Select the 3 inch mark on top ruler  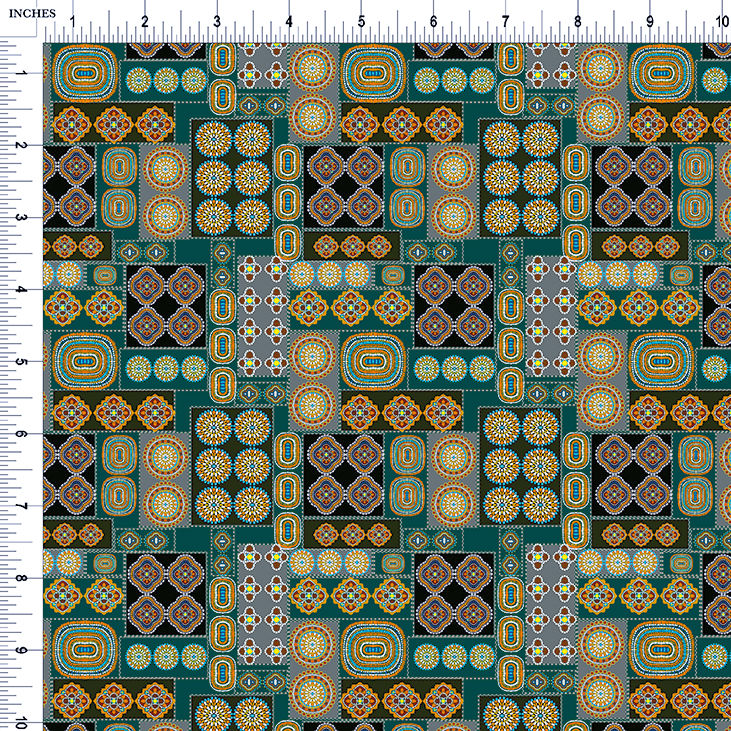coord(217,21)
